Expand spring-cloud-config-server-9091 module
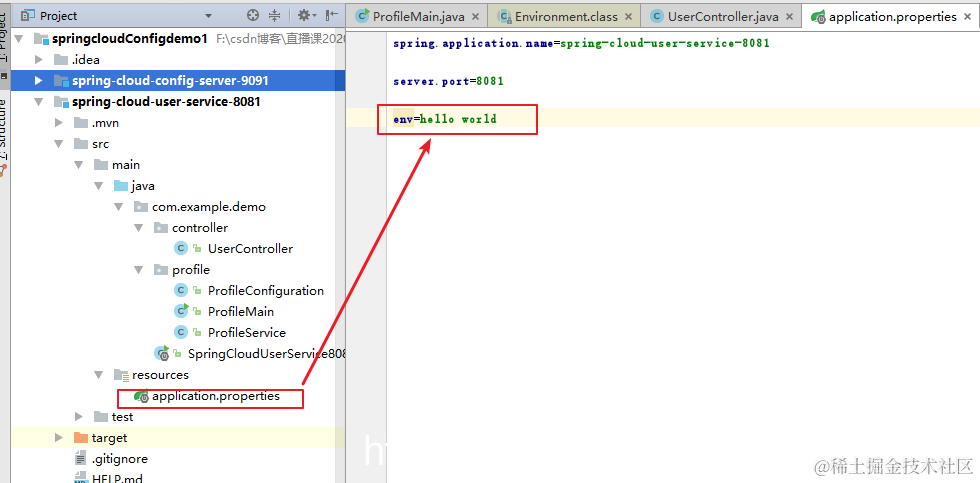Screen dimensions: 980x483 coord(39,81)
